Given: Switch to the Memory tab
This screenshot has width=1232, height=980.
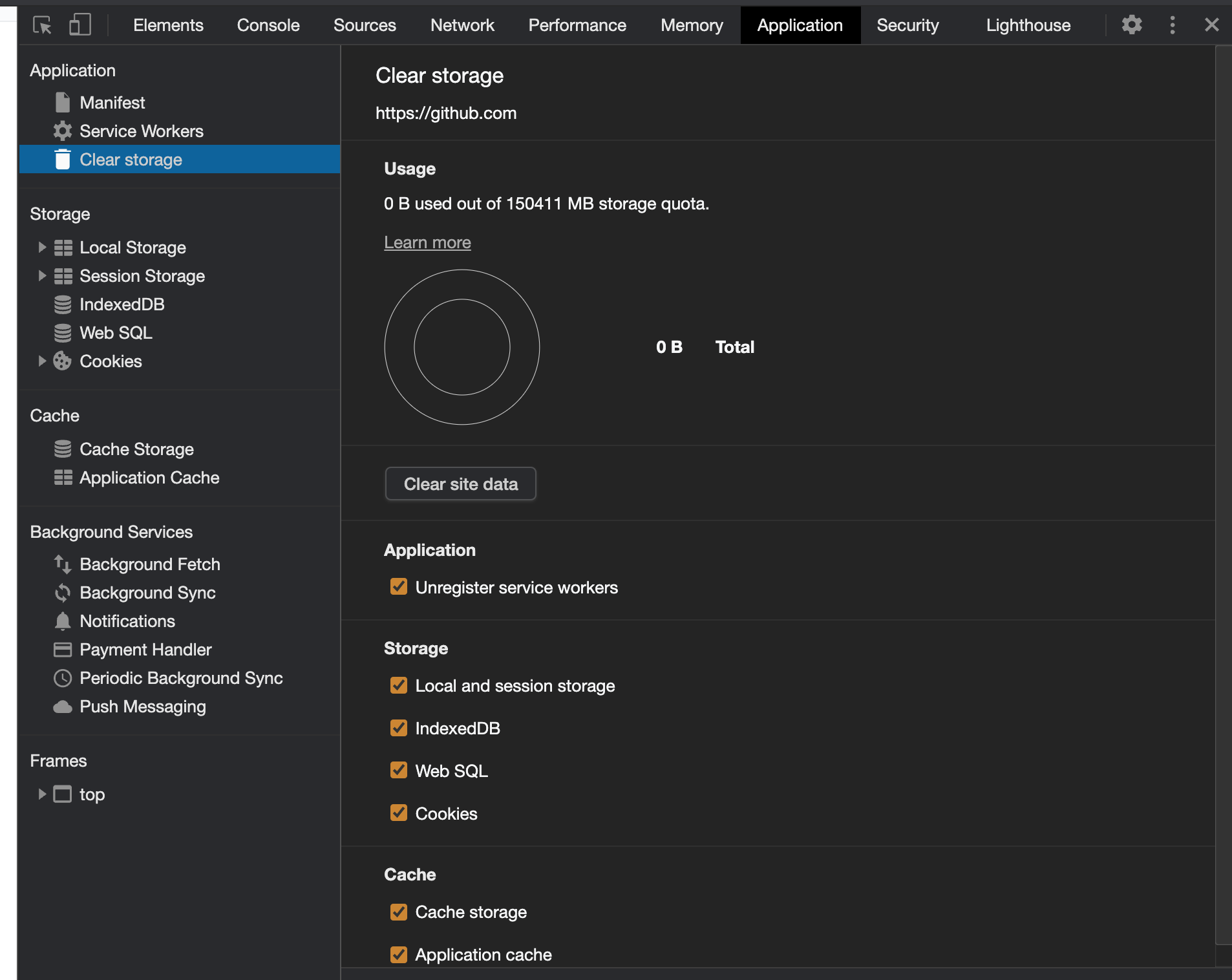Looking at the screenshot, I should tap(692, 25).
